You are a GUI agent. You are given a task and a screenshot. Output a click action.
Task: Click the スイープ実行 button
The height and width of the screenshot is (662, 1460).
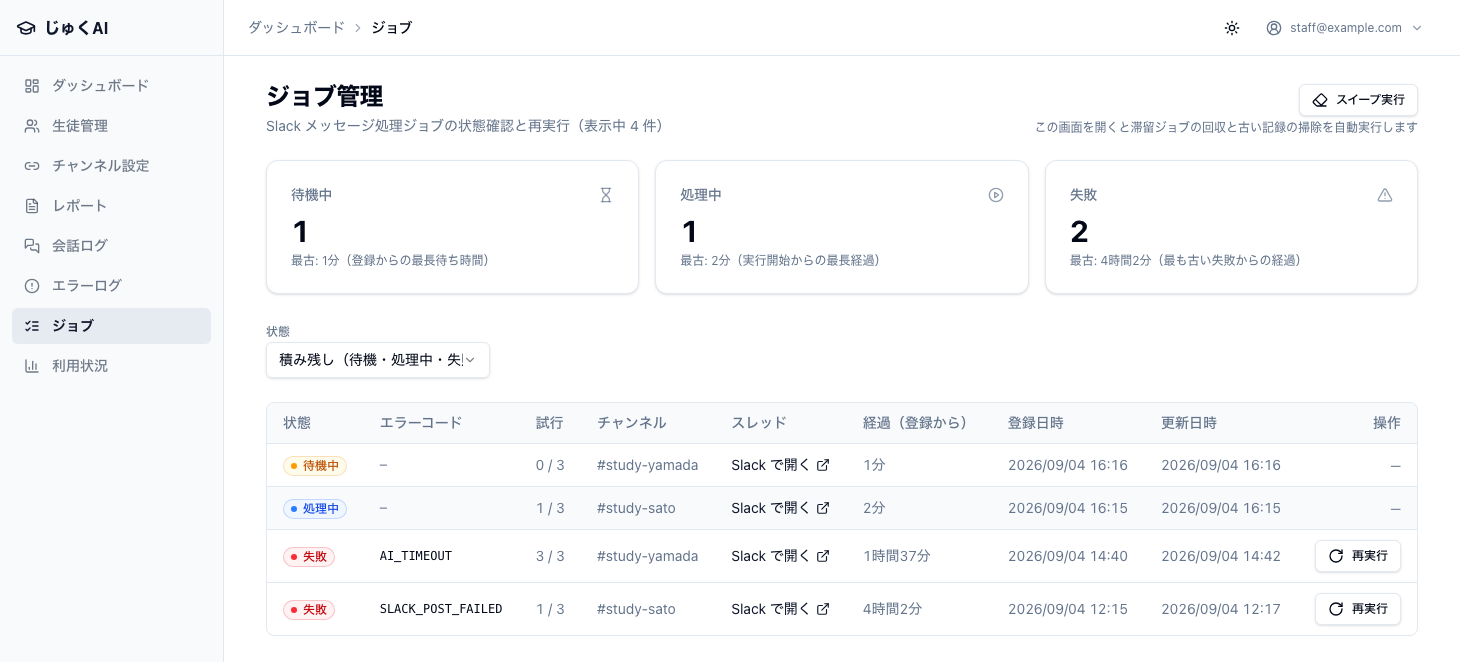[x=1358, y=100]
